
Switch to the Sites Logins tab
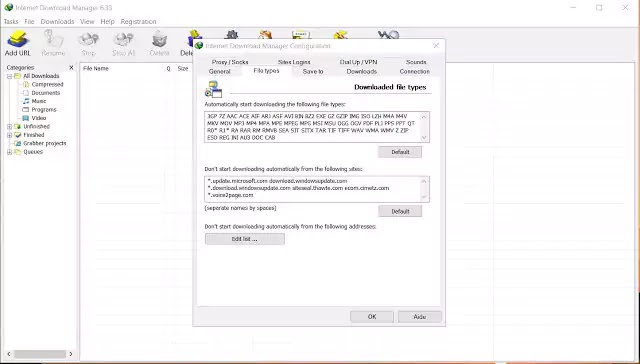point(294,62)
